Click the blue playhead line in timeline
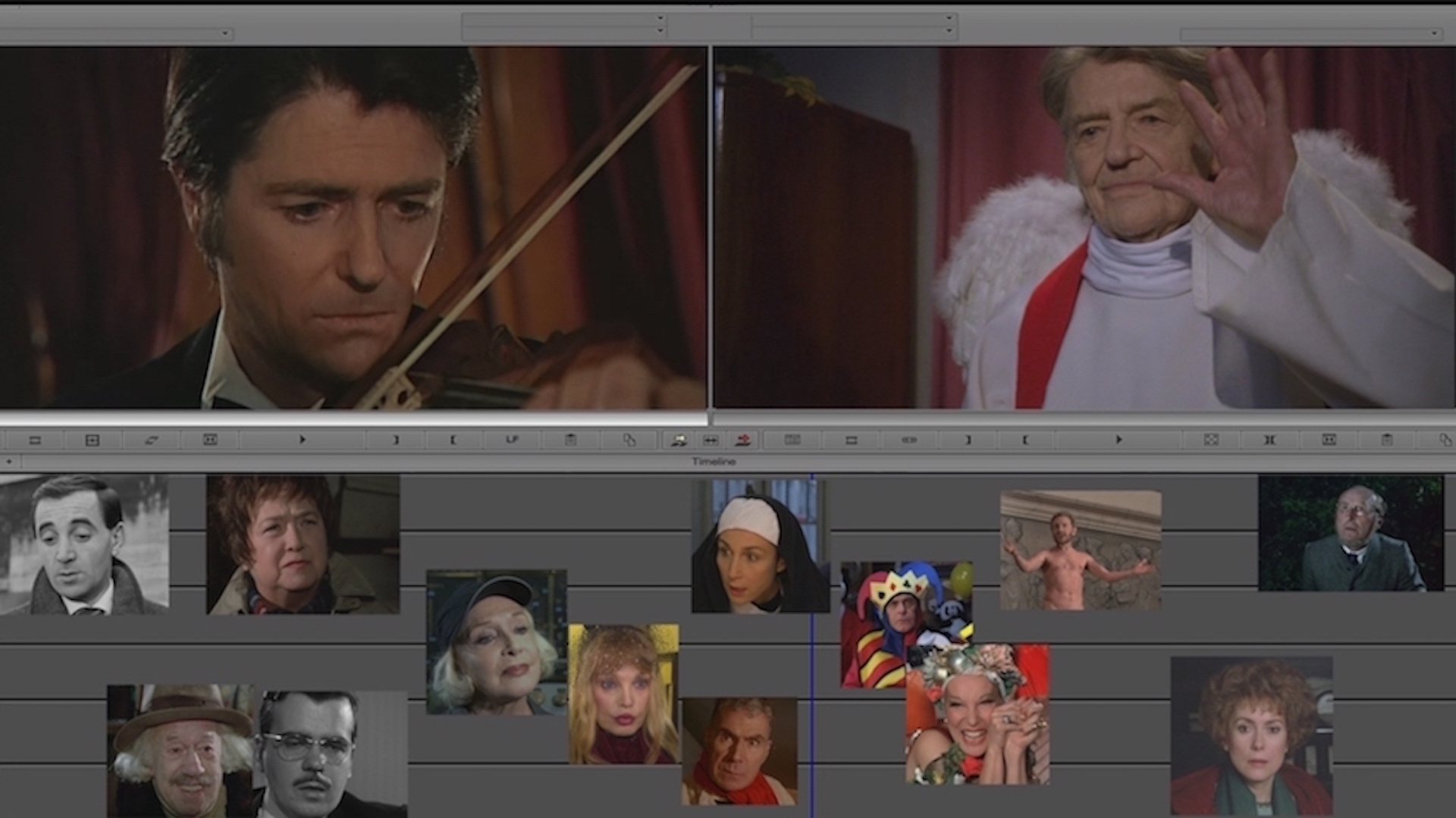This screenshot has width=1456, height=818. pos(811,652)
